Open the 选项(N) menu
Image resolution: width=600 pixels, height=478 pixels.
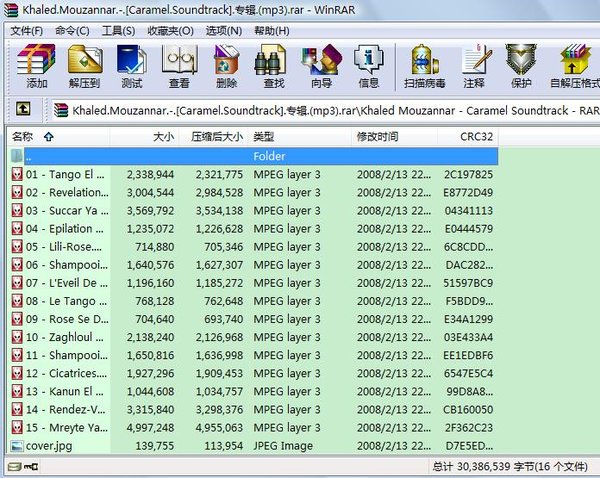[224, 31]
